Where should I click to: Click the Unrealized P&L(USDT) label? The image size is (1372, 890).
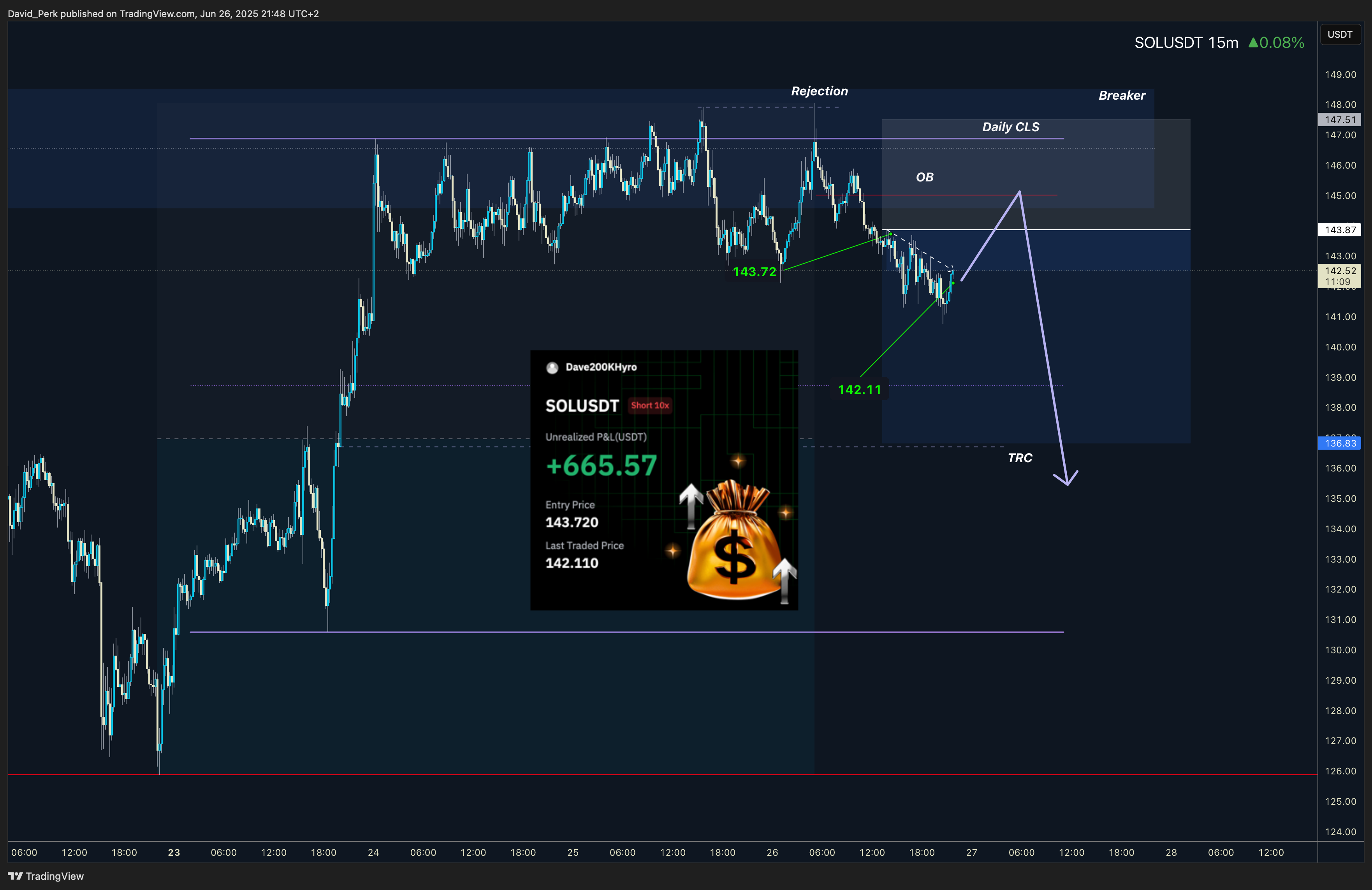[x=596, y=437]
